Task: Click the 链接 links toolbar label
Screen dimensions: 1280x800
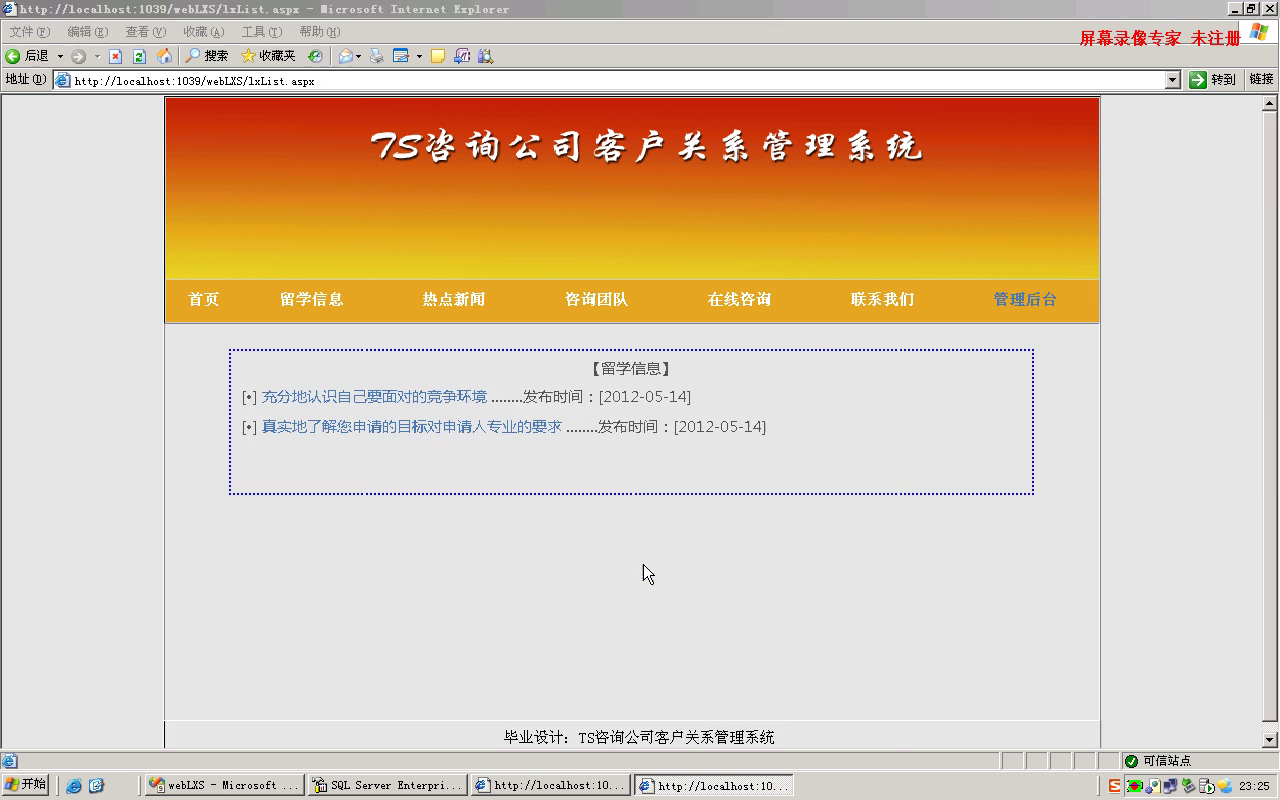Action: pos(1261,79)
